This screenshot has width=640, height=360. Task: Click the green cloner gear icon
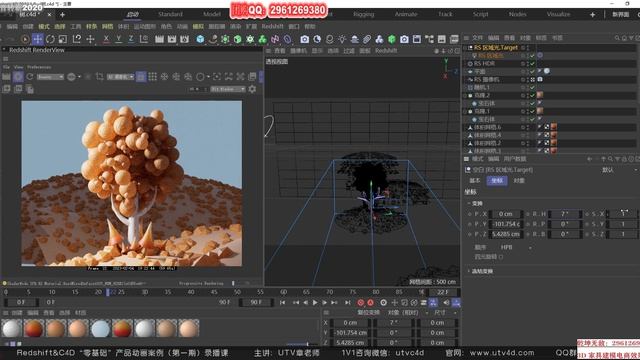pyautogui.click(x=250, y=39)
